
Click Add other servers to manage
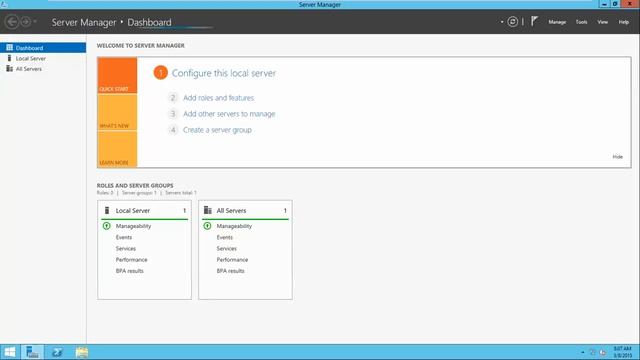tap(229, 114)
